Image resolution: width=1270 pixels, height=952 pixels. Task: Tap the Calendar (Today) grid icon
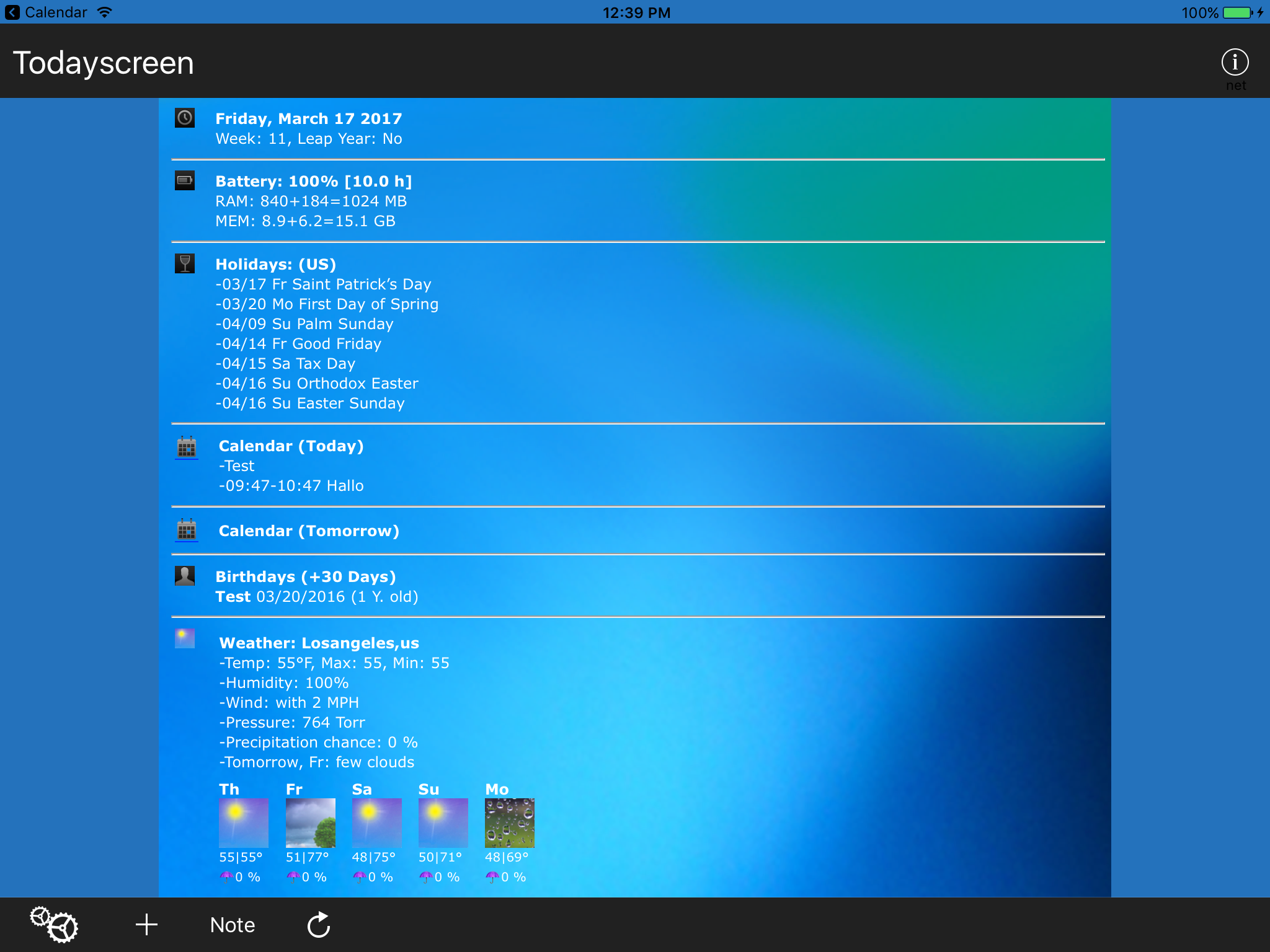187,447
